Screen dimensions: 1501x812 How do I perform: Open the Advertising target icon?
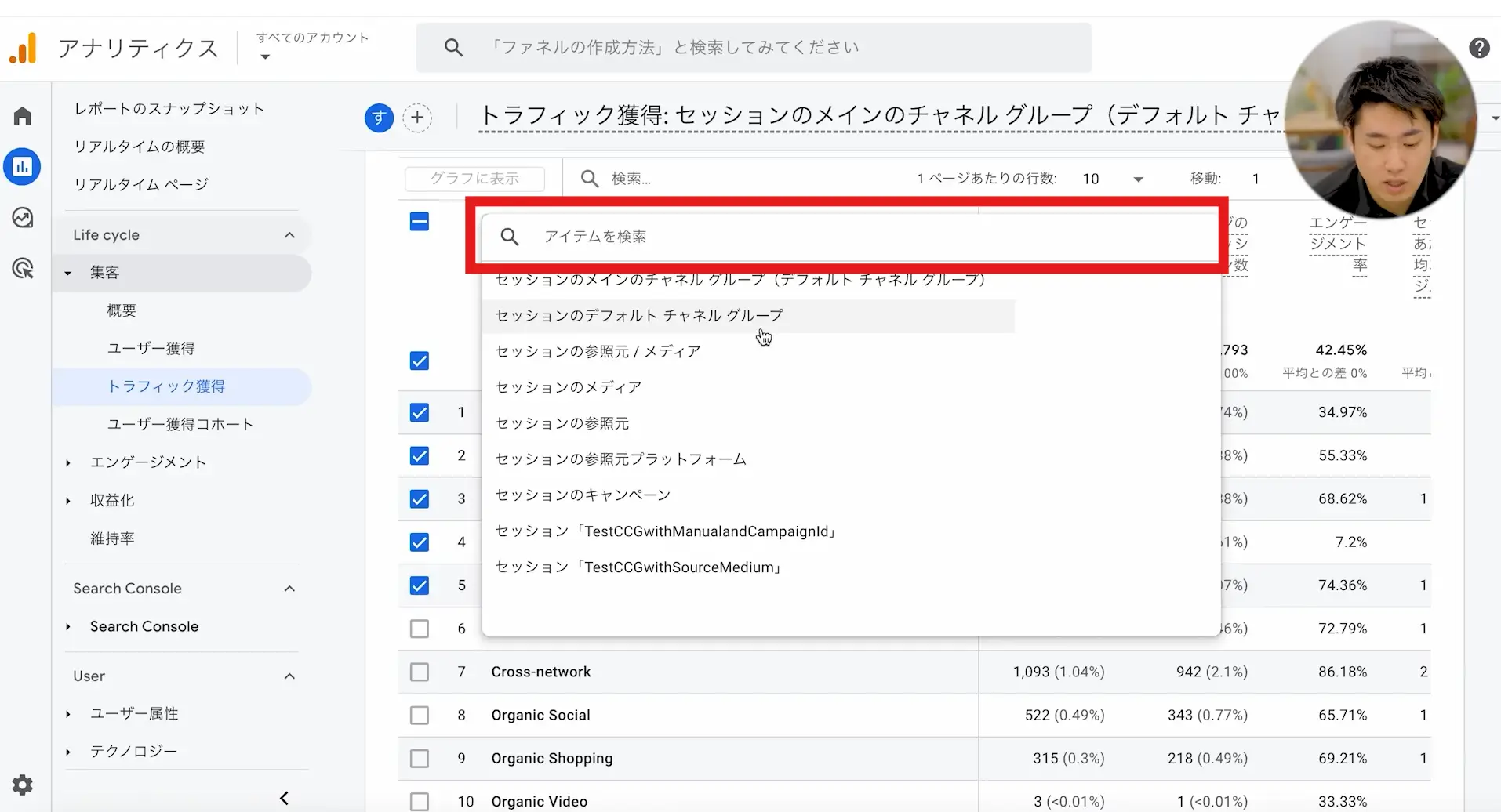[x=23, y=269]
